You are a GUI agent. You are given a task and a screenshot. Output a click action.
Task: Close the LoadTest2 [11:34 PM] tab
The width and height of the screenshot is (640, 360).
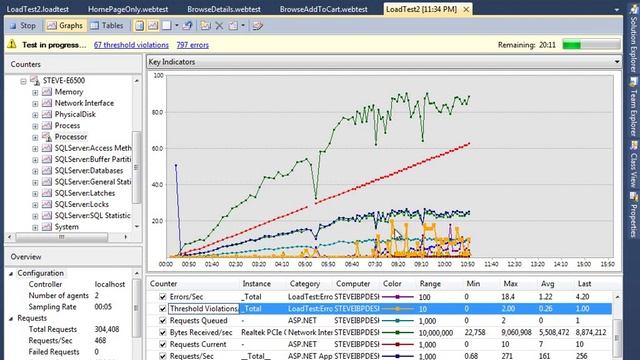(x=466, y=9)
